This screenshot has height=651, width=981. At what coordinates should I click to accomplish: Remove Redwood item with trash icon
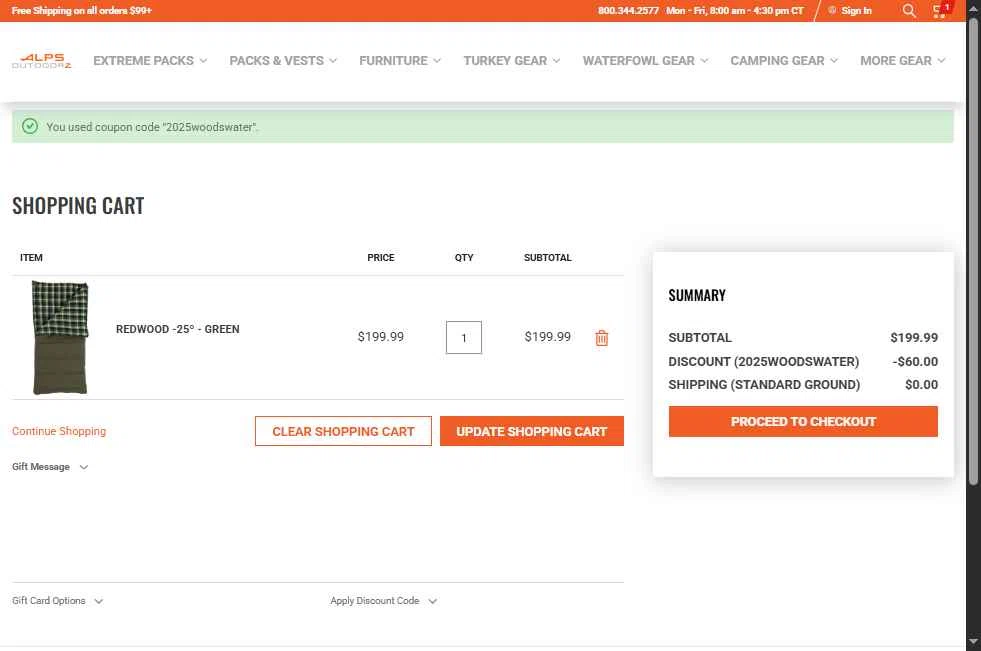tap(601, 338)
